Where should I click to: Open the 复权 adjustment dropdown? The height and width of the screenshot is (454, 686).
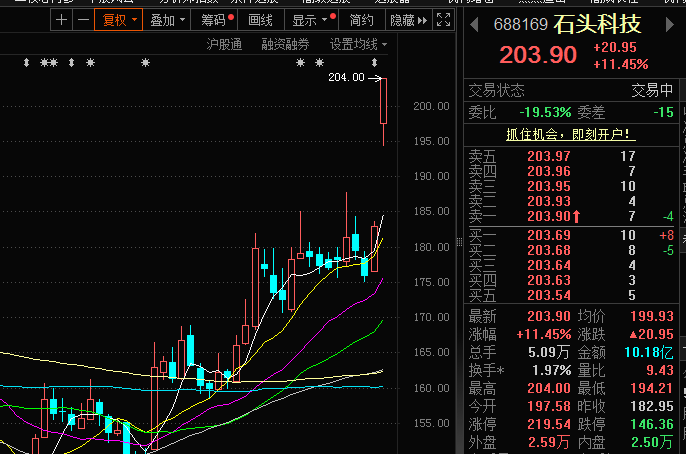(x=118, y=20)
